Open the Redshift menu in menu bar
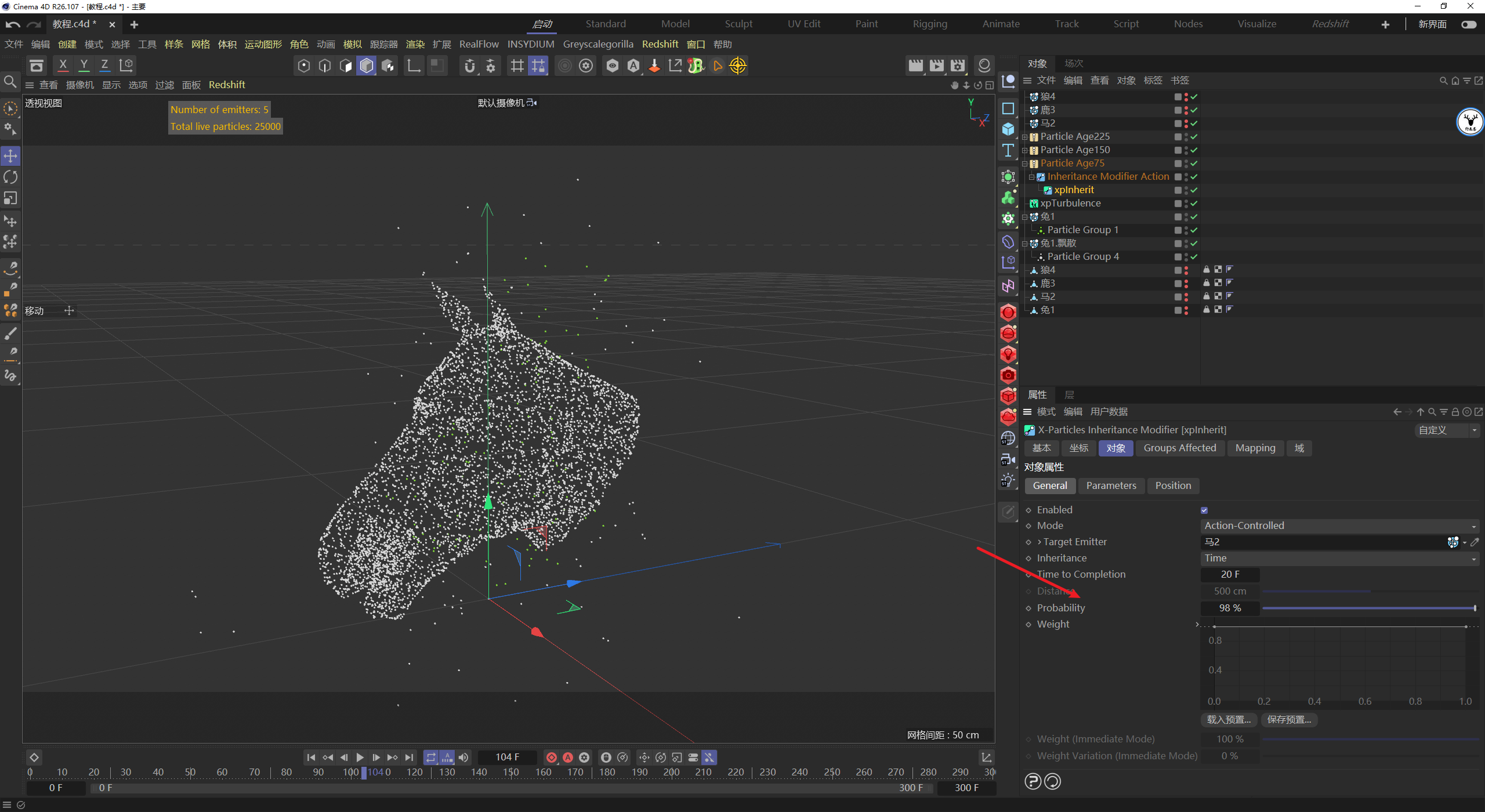 click(x=660, y=44)
